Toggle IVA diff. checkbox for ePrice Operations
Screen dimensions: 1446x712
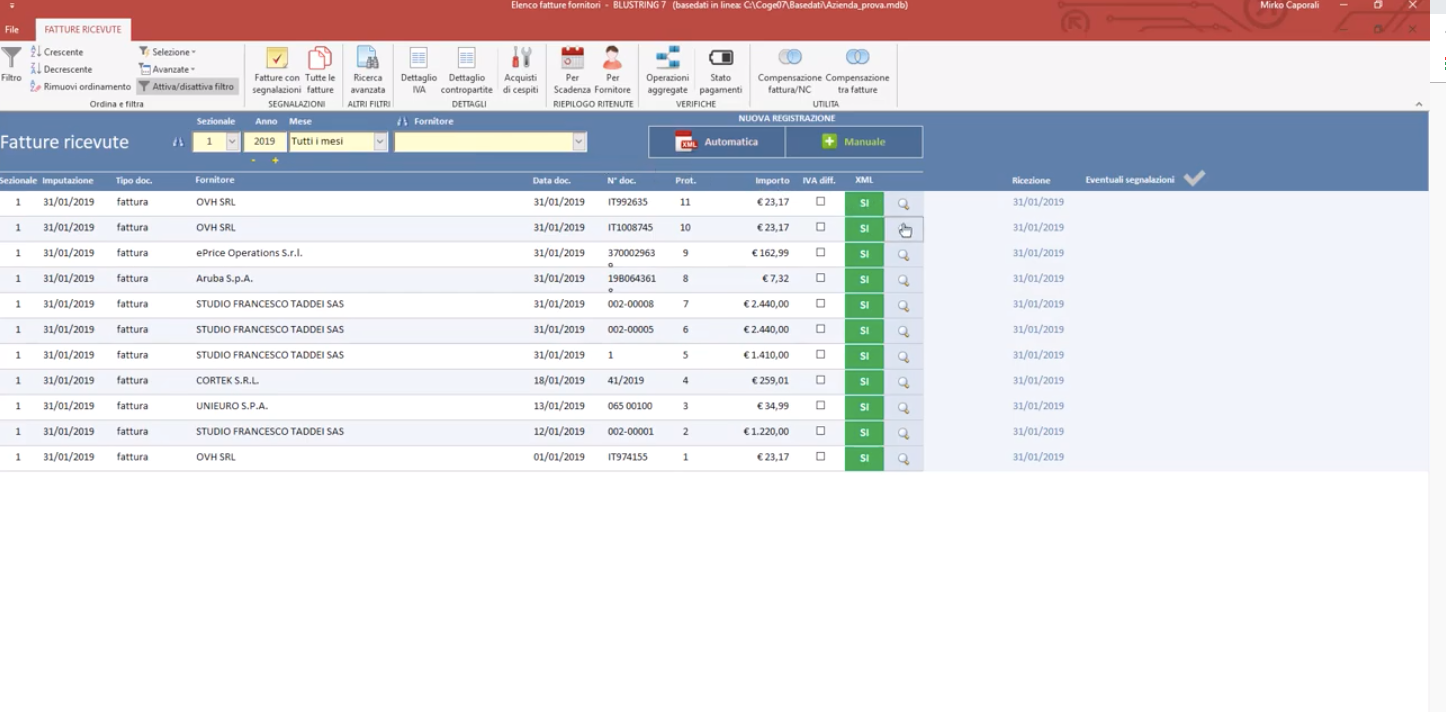coord(821,252)
